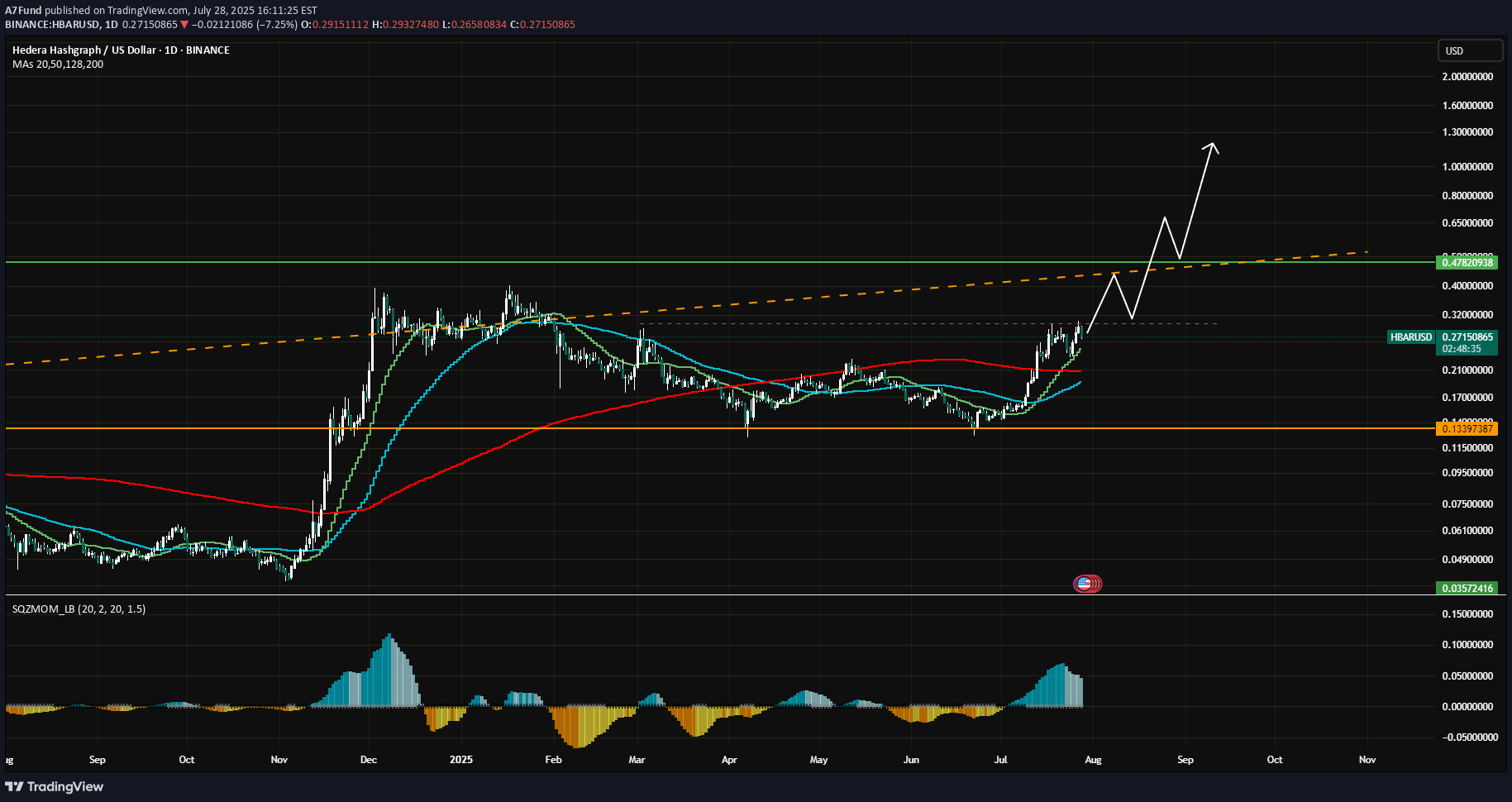Select the orange 0.13397387 price level label

(1468, 428)
